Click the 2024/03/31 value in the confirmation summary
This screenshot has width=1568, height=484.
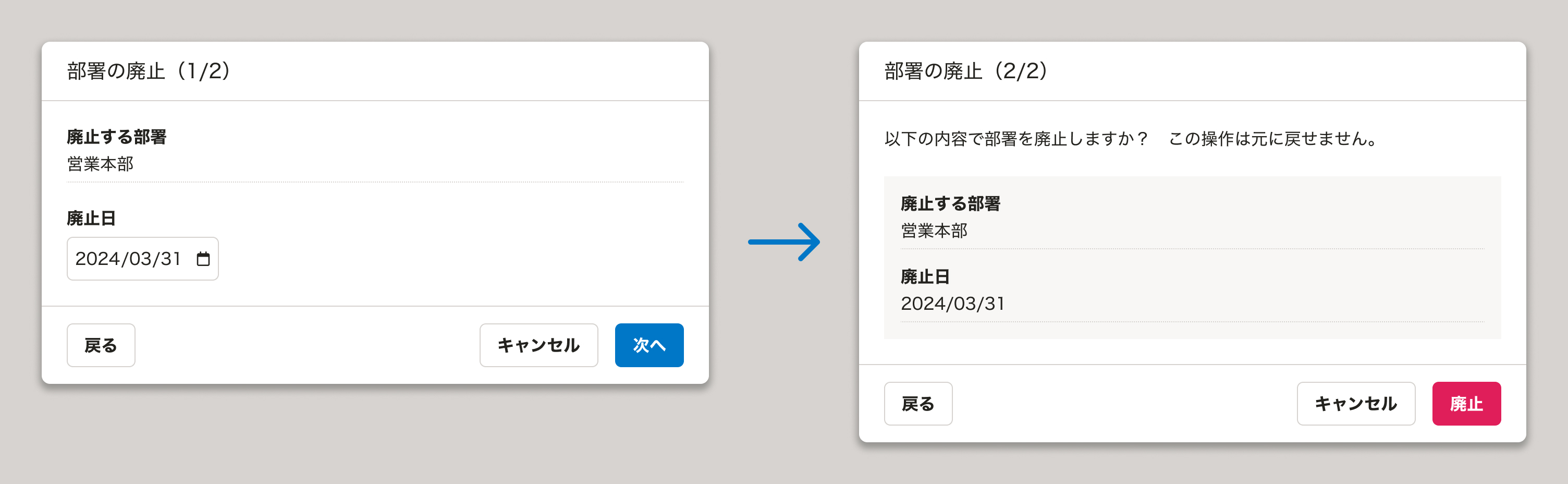click(x=952, y=303)
